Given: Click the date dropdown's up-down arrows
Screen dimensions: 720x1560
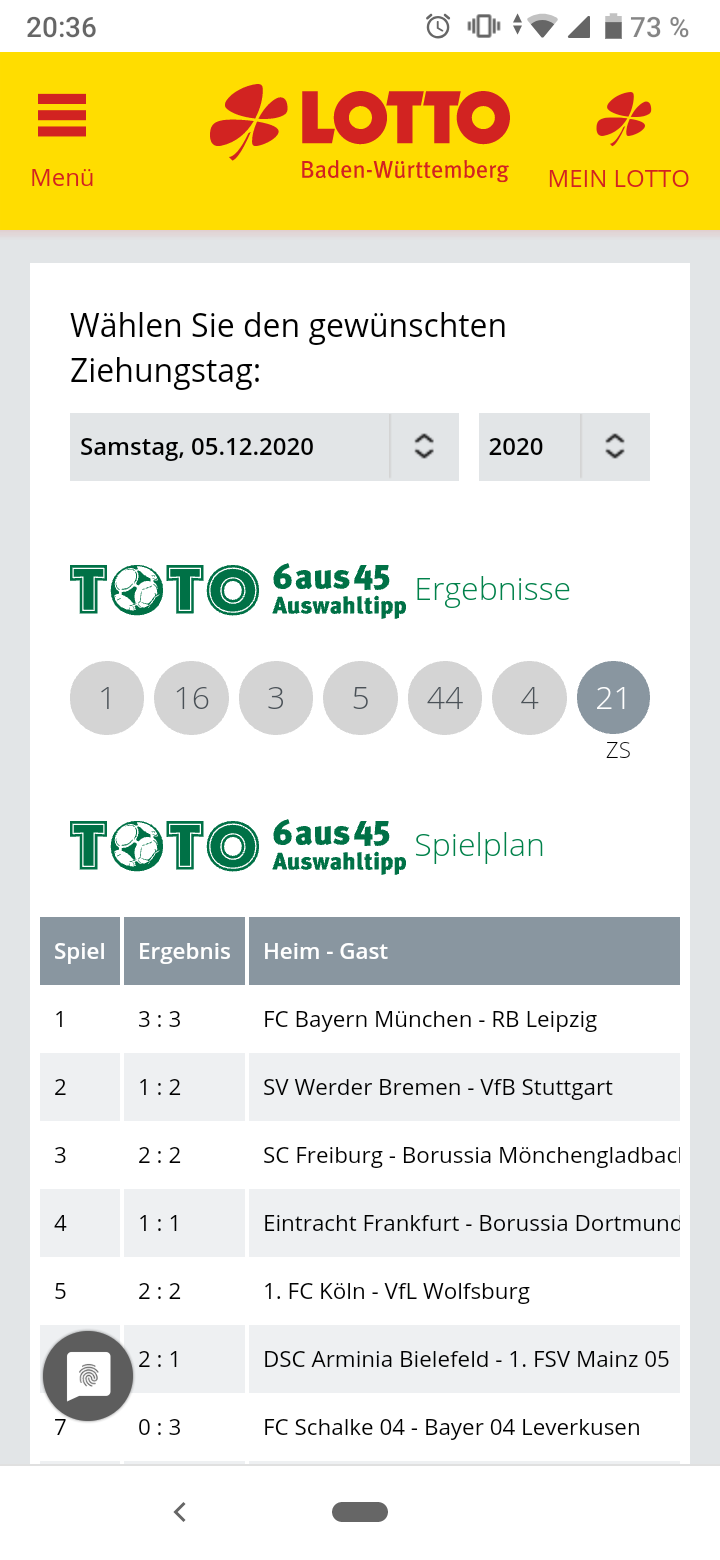Looking at the screenshot, I should [x=424, y=447].
